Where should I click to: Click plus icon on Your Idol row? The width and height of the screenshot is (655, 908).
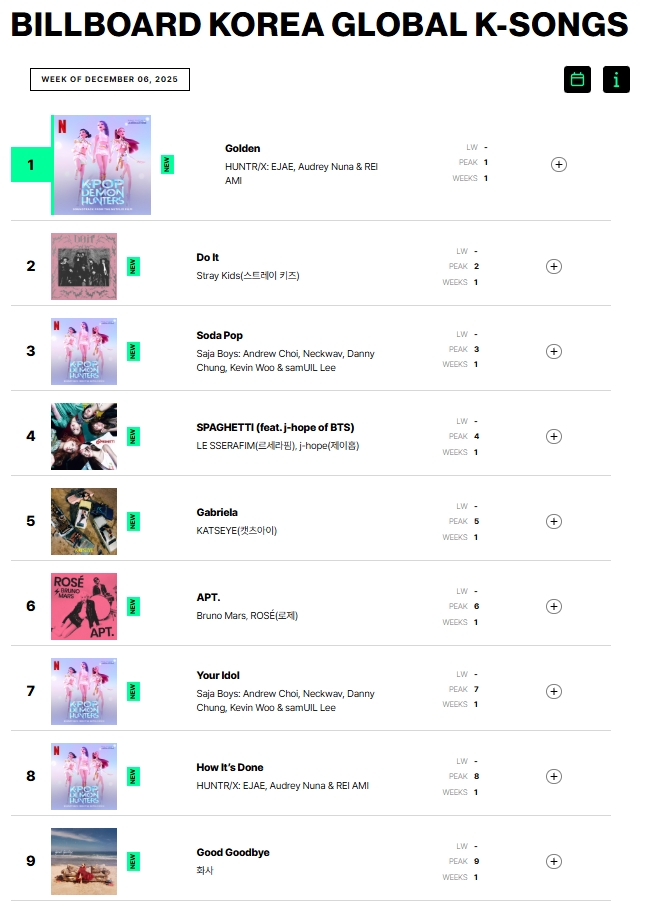(554, 691)
